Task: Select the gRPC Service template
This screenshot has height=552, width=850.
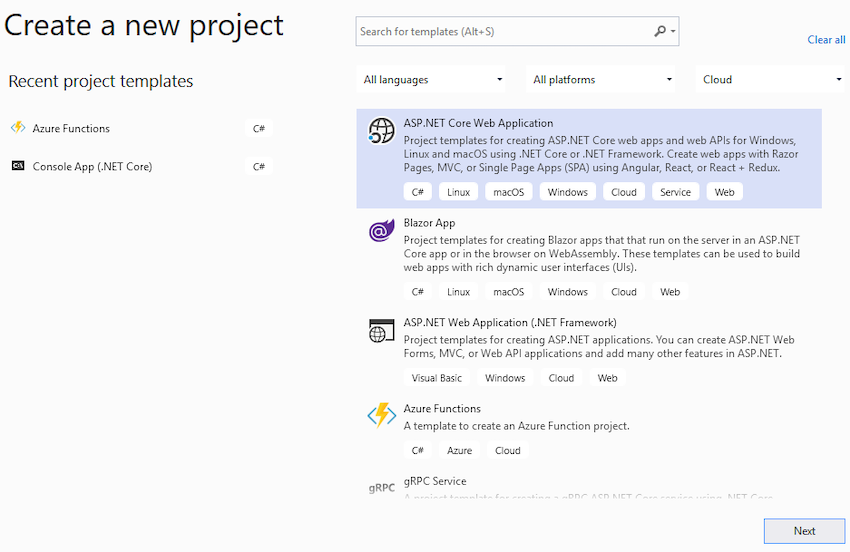Action: click(x=589, y=486)
